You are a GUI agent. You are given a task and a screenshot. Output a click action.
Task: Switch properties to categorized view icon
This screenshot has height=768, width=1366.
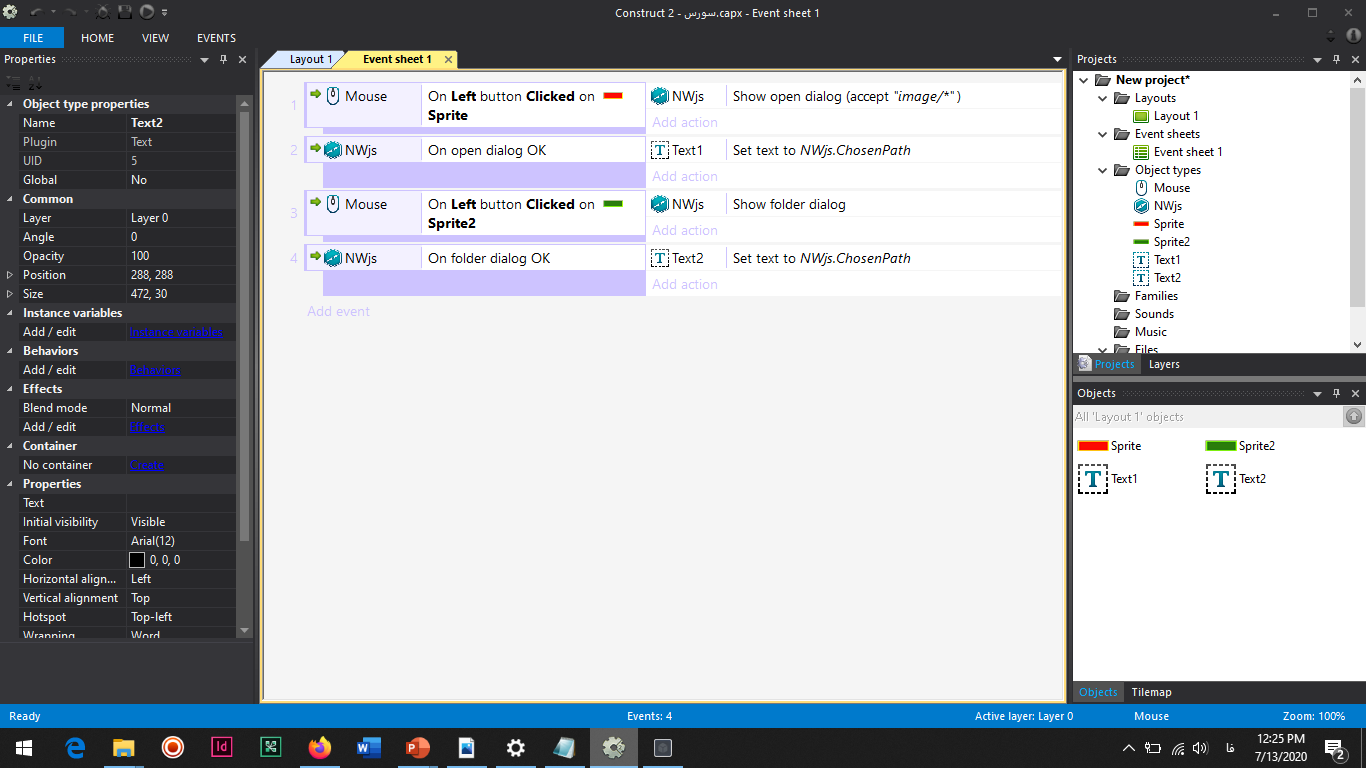click(x=13, y=83)
